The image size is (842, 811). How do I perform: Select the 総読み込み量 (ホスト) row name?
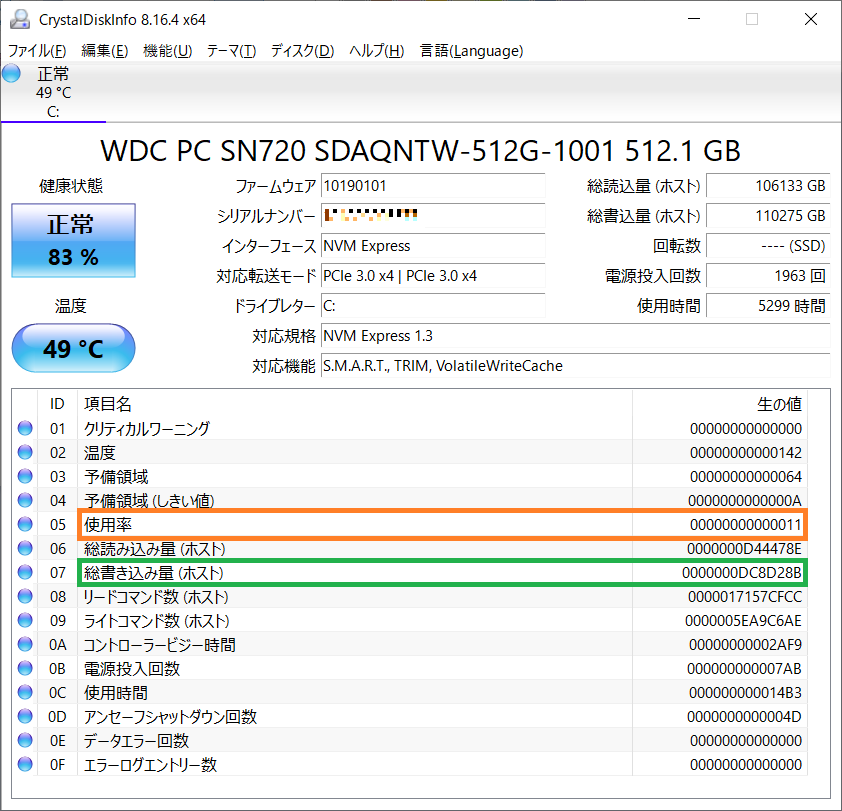tap(155, 548)
